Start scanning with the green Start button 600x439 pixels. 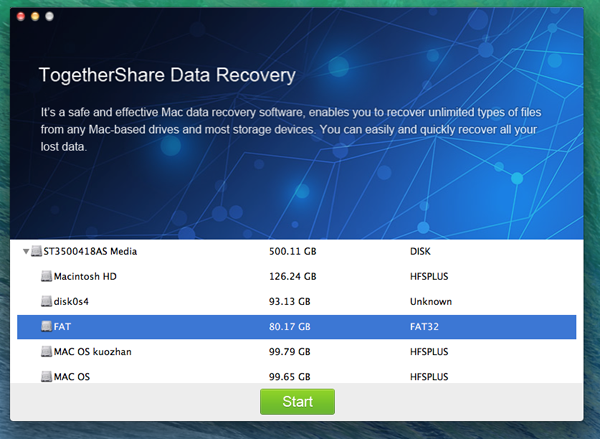point(297,401)
